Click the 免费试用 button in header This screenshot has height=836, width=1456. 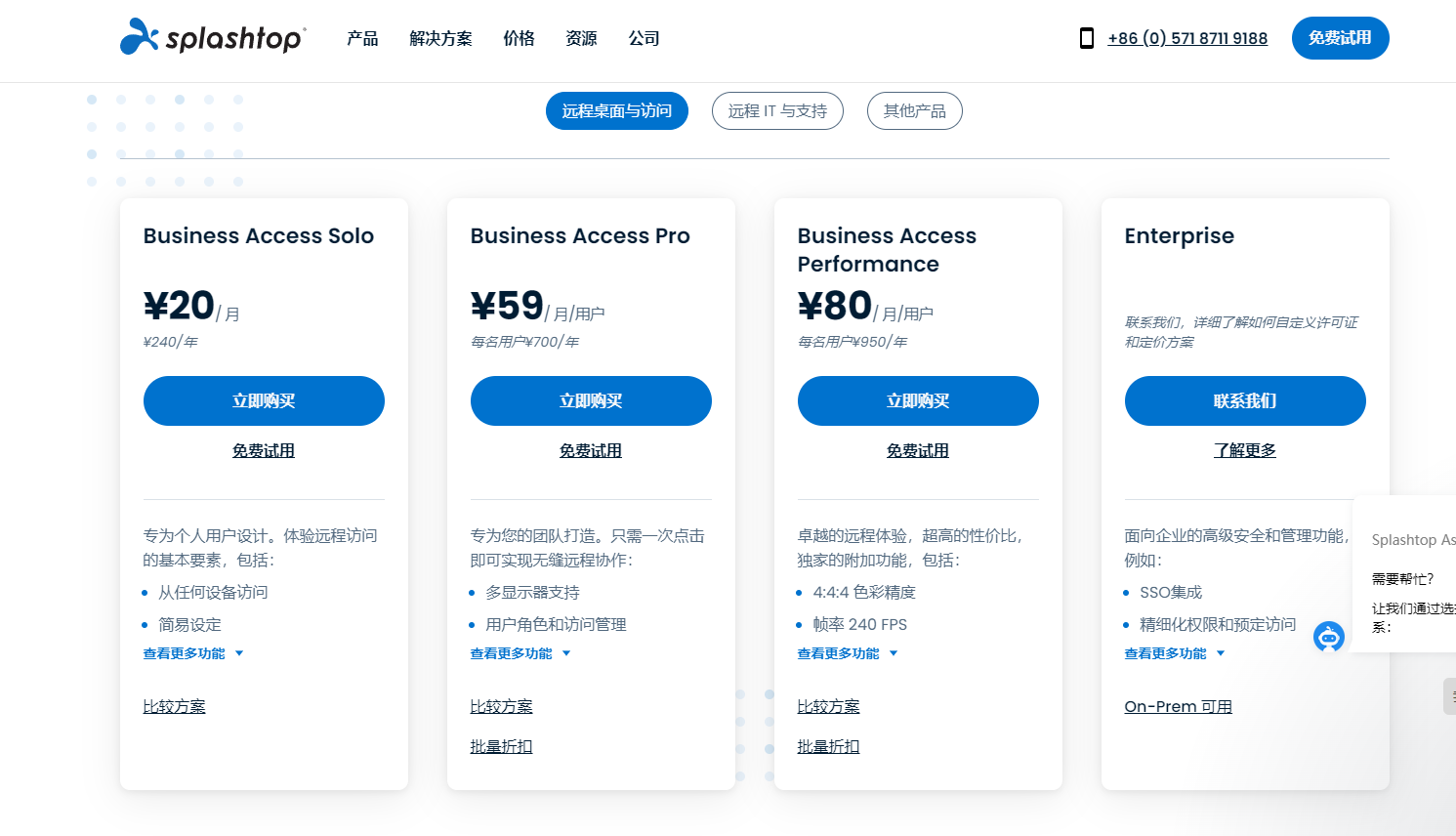click(1340, 38)
